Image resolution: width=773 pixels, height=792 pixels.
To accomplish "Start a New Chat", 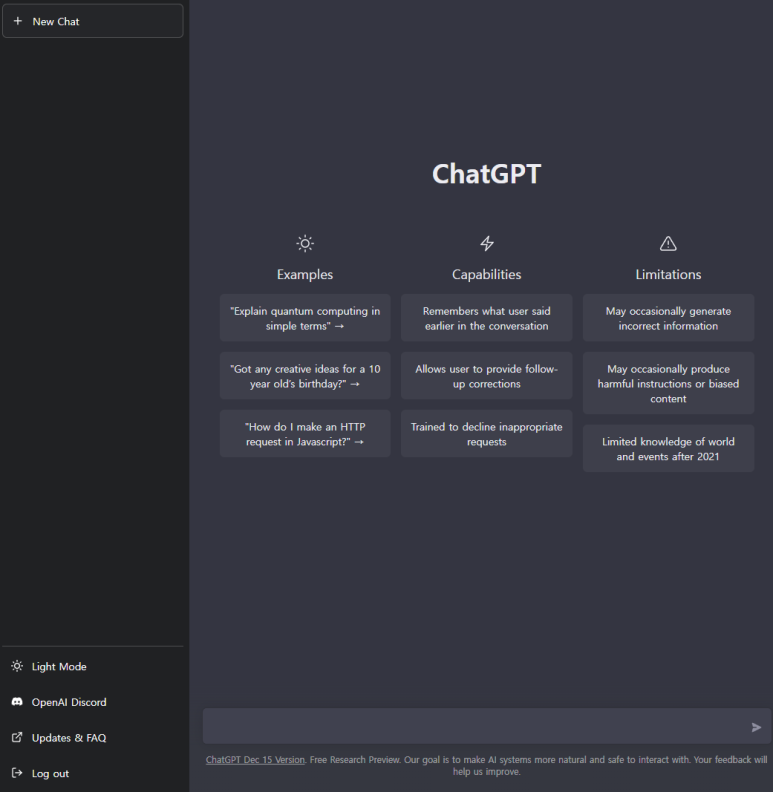I will (93, 21).
